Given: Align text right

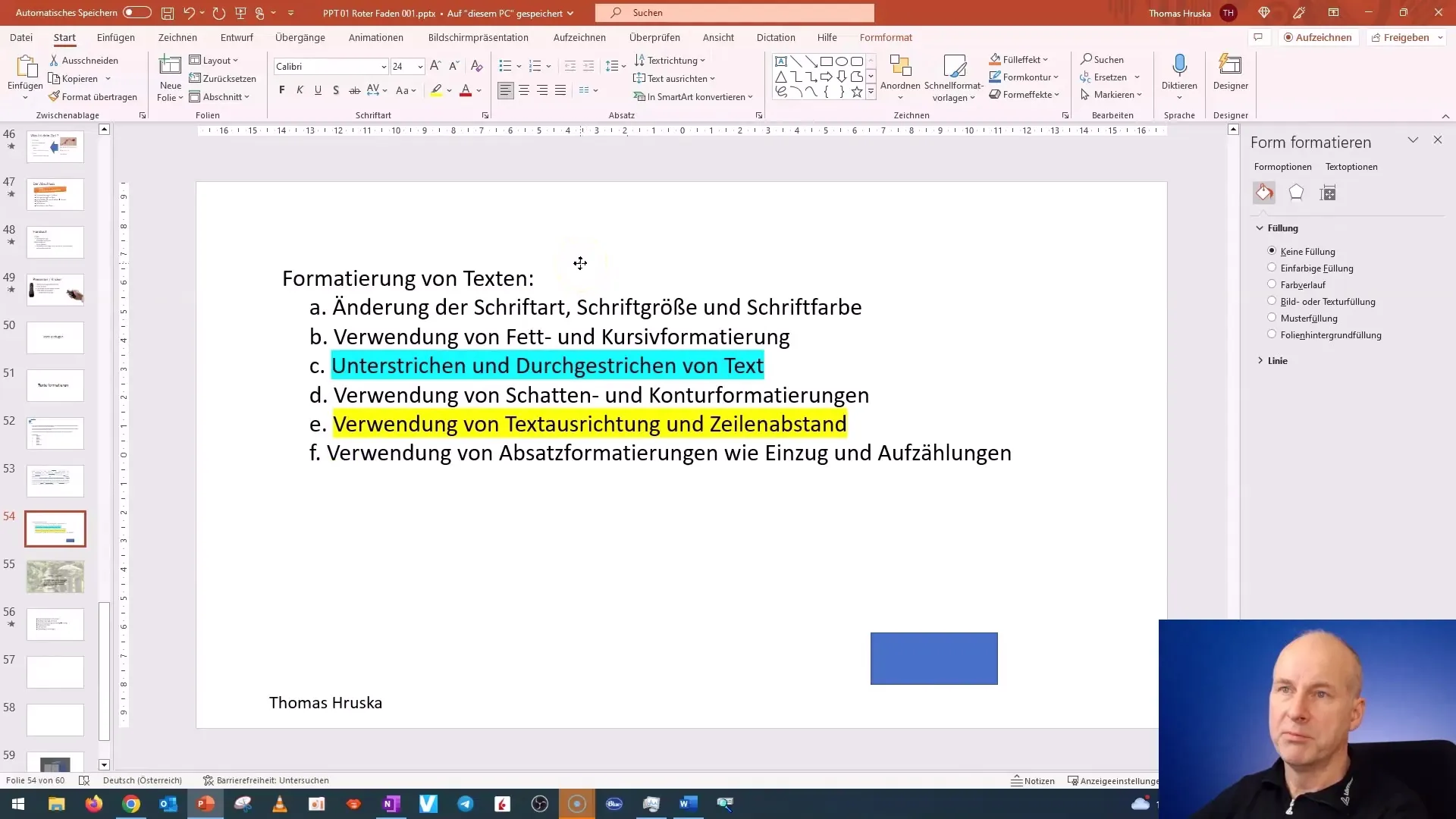Looking at the screenshot, I should coord(542,90).
